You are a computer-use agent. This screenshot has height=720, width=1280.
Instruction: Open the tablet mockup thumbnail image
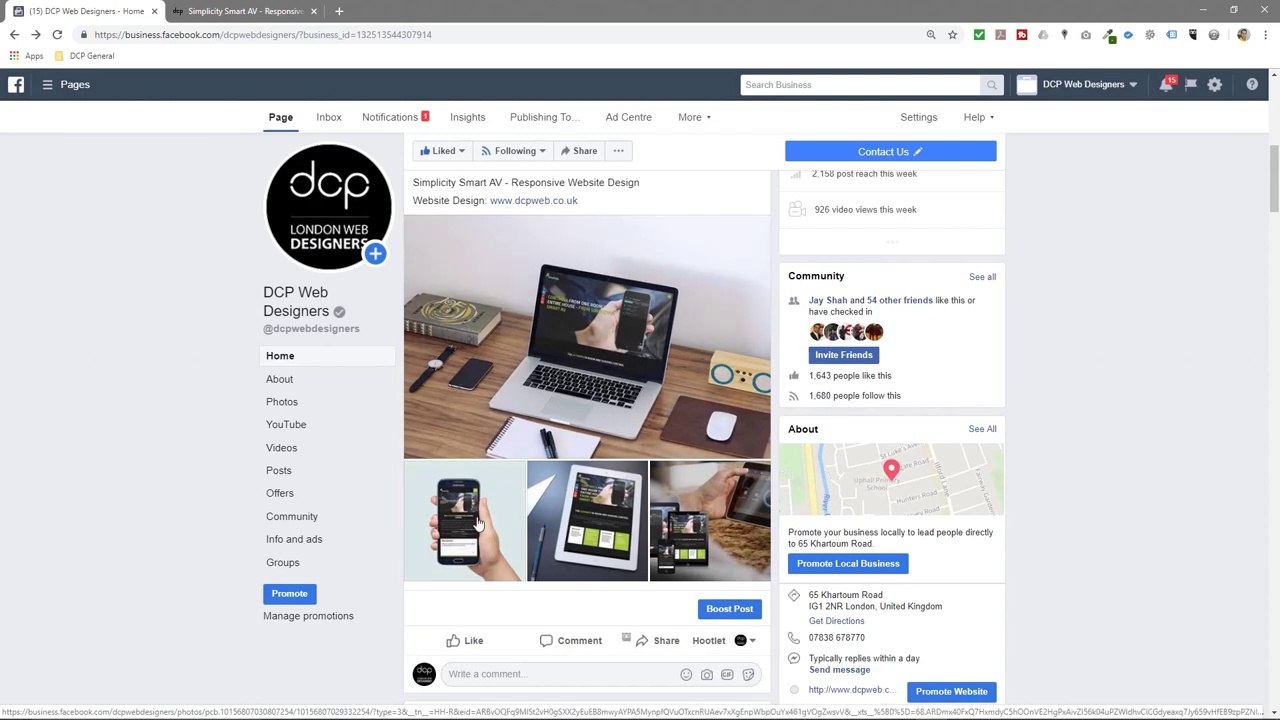pos(587,521)
